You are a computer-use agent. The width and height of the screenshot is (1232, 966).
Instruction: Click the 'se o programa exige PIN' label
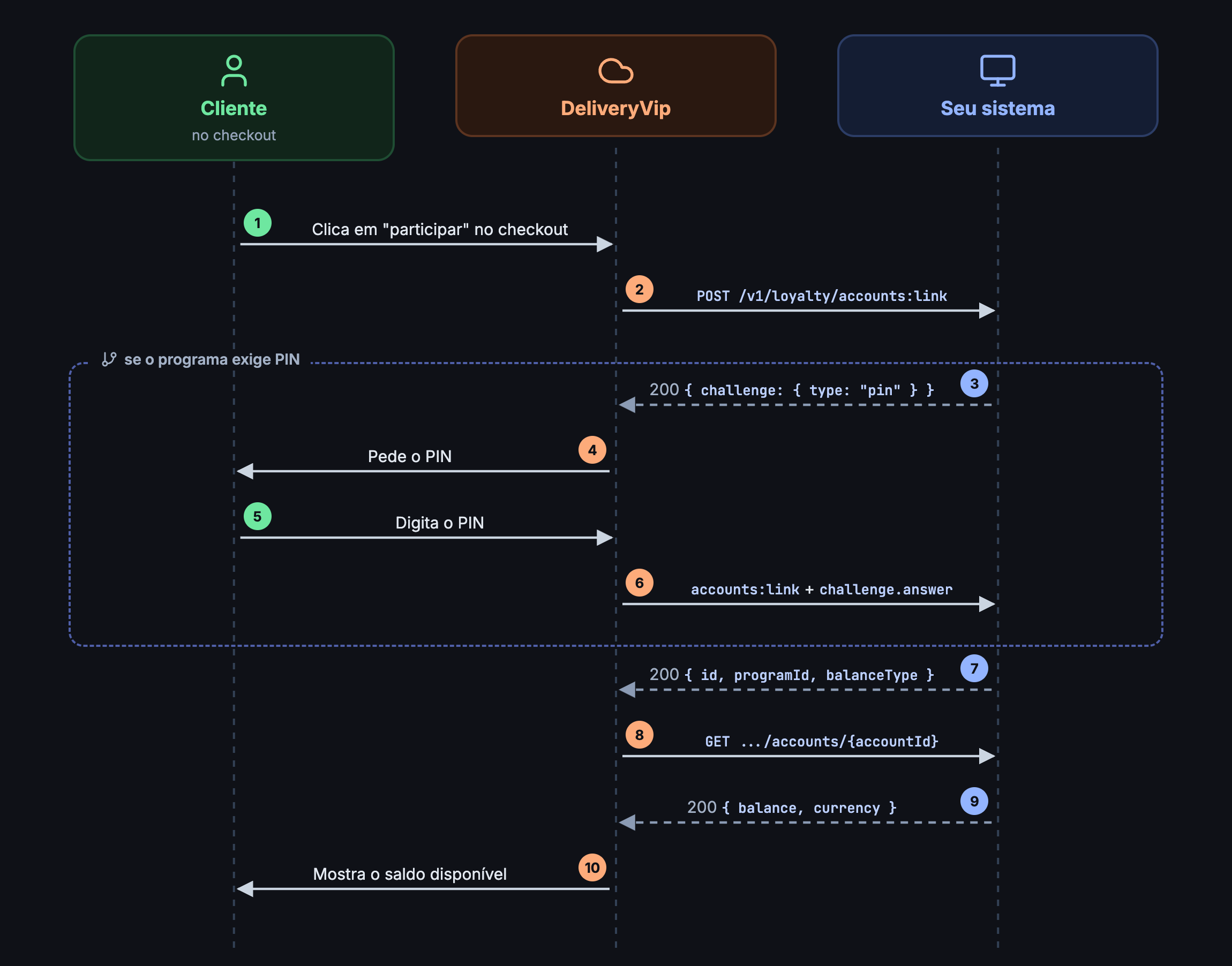(212, 359)
